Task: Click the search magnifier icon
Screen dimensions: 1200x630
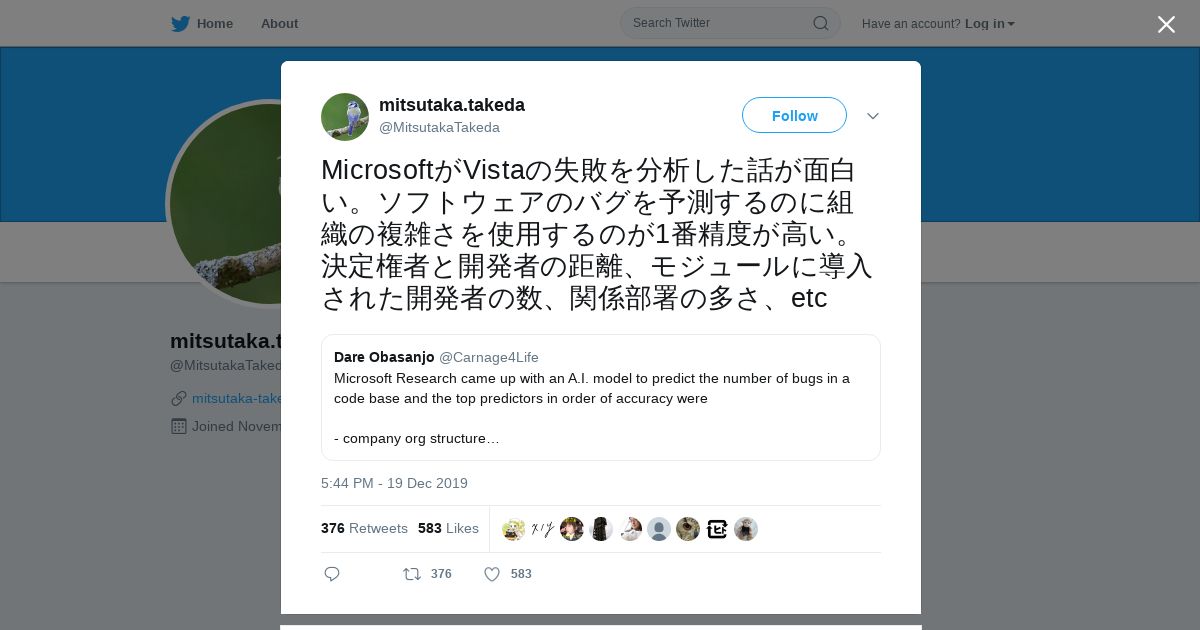Action: (x=820, y=23)
